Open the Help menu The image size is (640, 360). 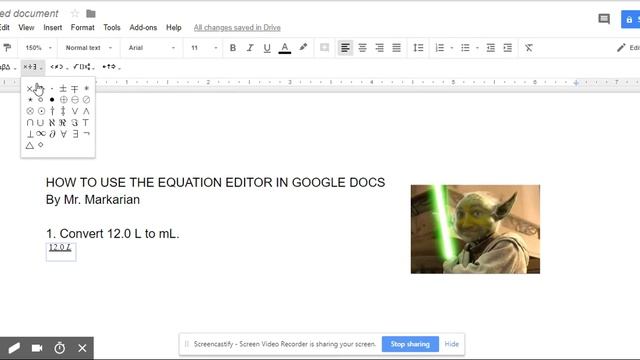[x=173, y=27]
